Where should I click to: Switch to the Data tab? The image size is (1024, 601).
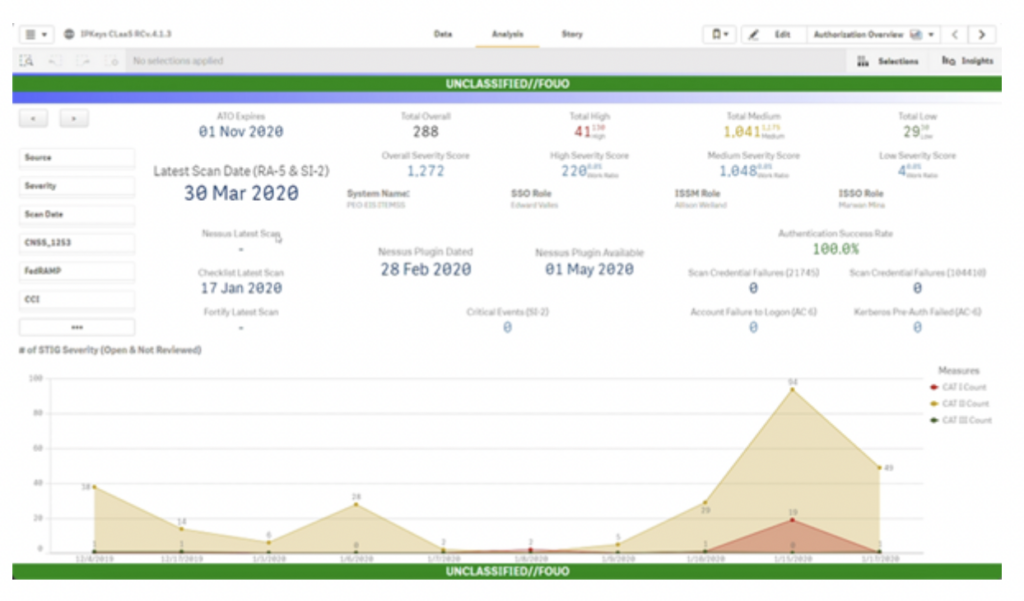[443, 33]
